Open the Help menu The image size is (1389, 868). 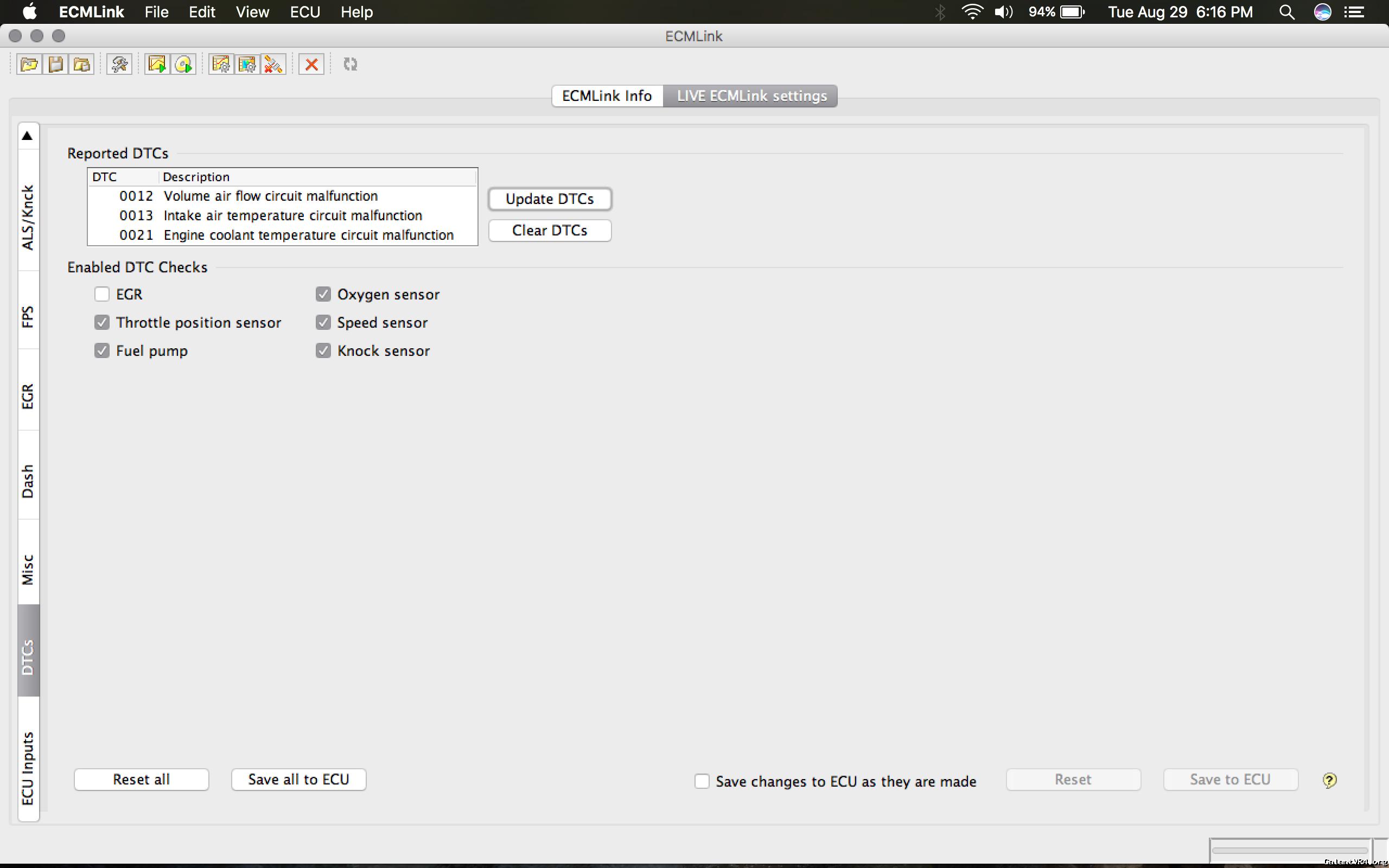click(356, 11)
